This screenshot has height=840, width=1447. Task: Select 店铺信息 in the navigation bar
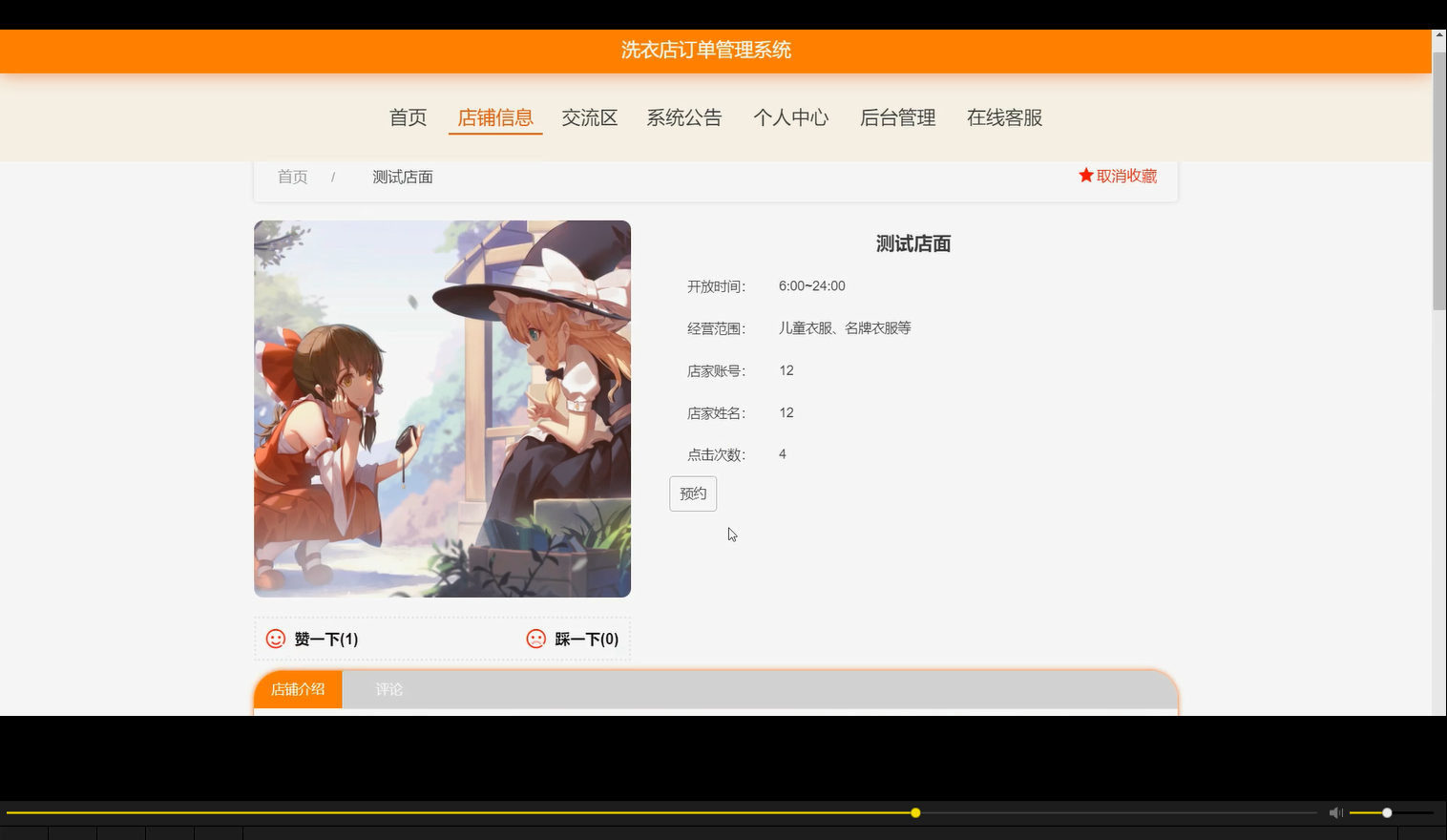click(495, 116)
